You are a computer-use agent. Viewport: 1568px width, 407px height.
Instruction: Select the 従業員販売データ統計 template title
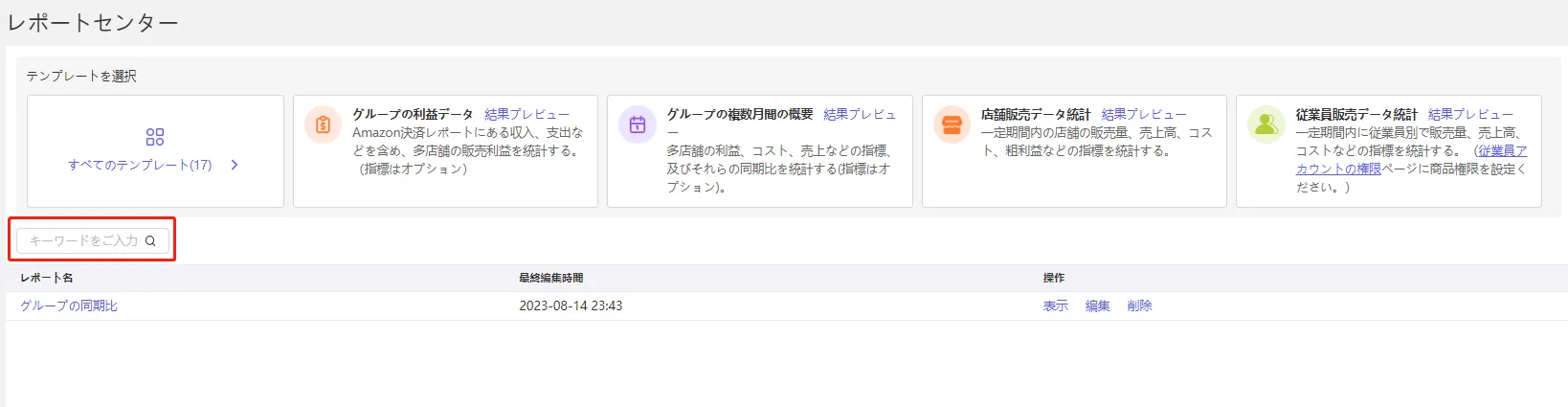(x=1356, y=114)
